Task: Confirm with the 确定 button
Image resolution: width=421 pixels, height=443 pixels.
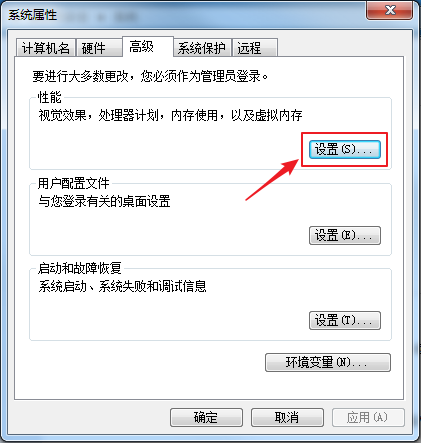Action: pyautogui.click(x=206, y=417)
